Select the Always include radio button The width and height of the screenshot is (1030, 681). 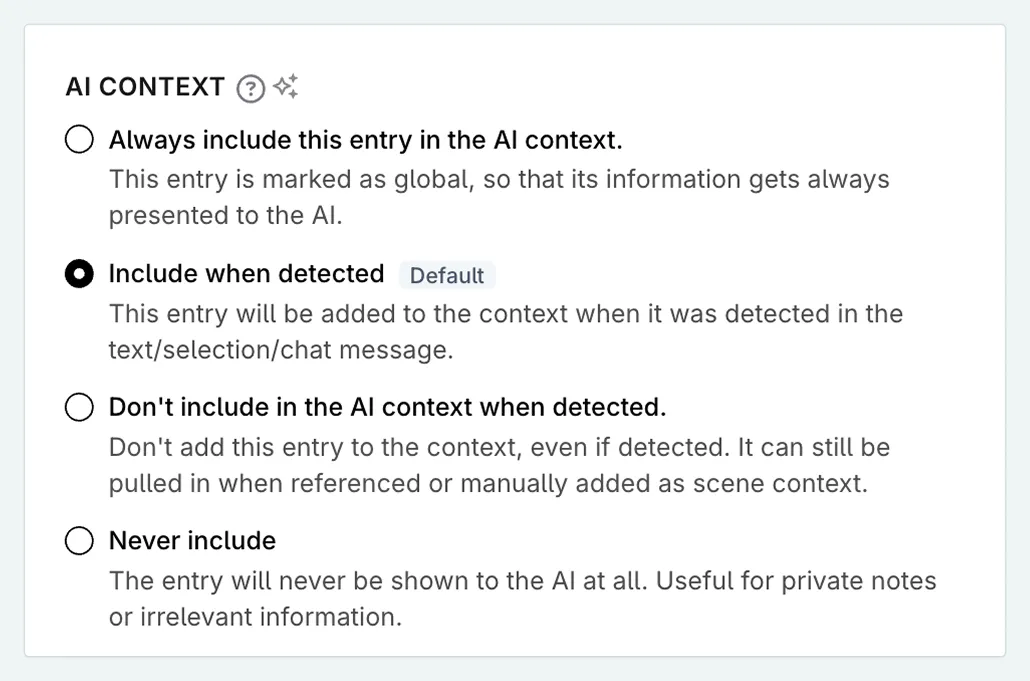(x=79, y=139)
